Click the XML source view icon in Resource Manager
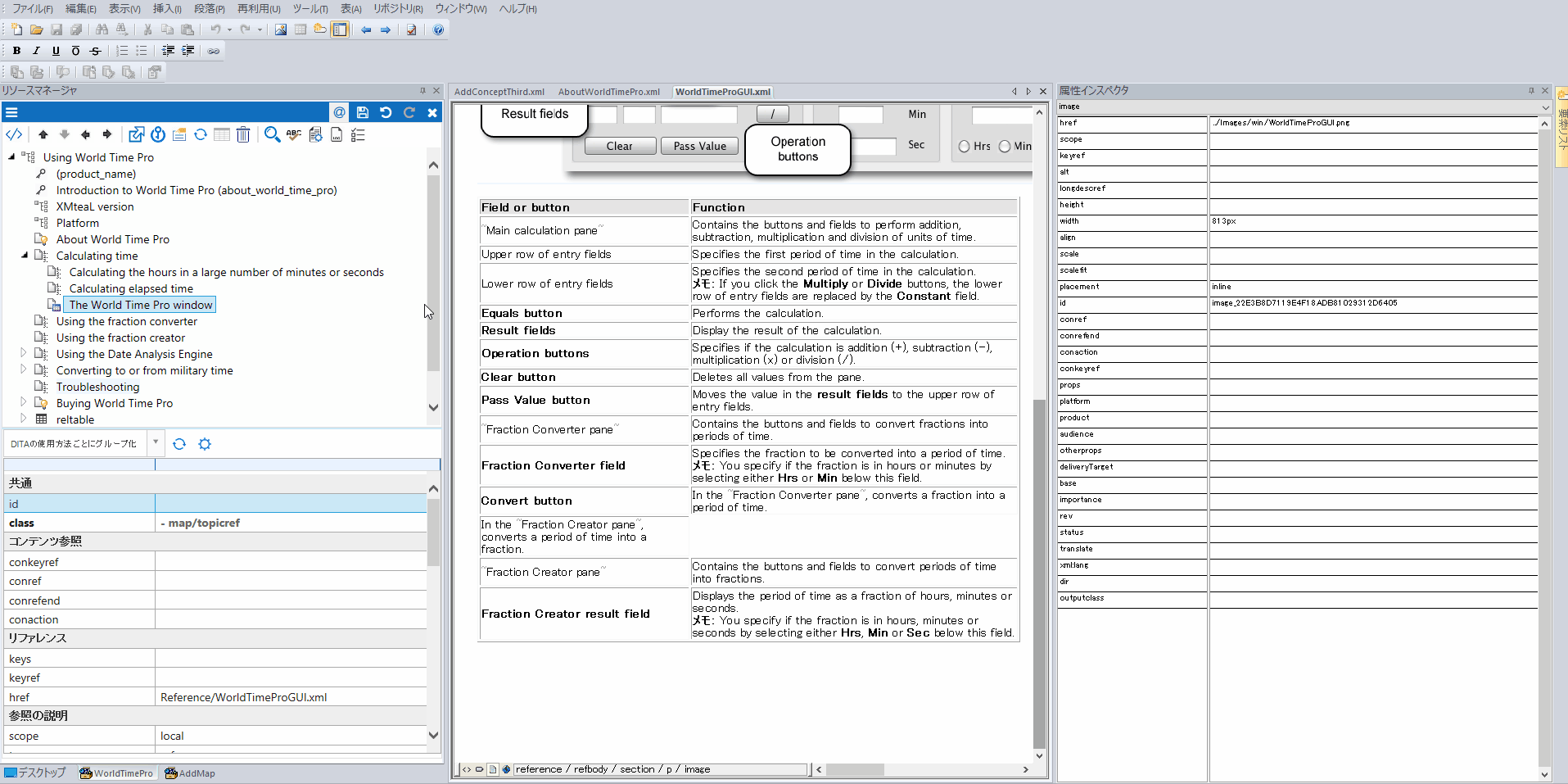Screen dimensions: 1568x784 (x=14, y=134)
